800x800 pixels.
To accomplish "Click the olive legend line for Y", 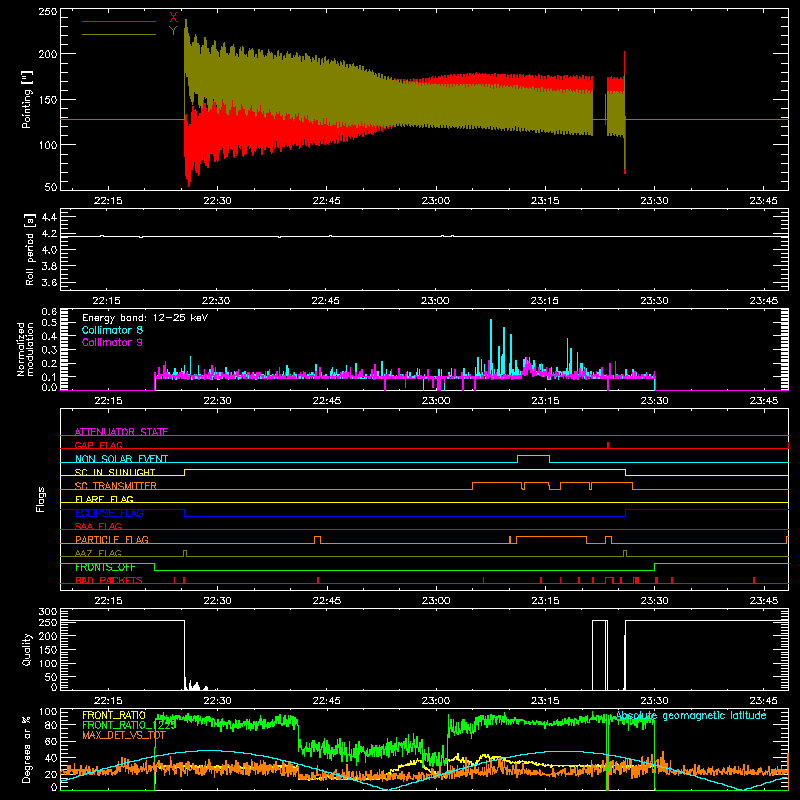I will [x=119, y=34].
